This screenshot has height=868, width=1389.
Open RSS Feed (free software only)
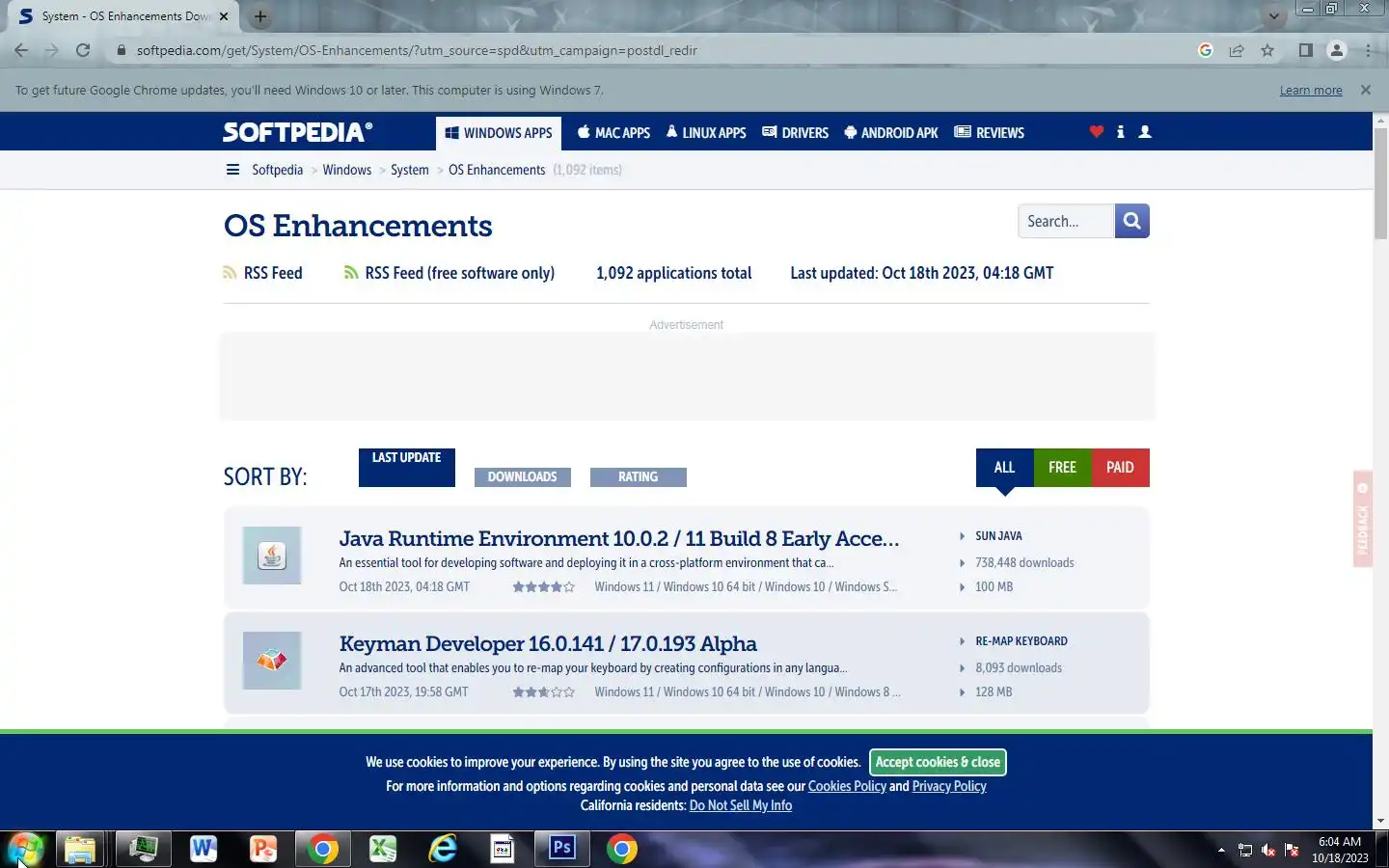449,273
